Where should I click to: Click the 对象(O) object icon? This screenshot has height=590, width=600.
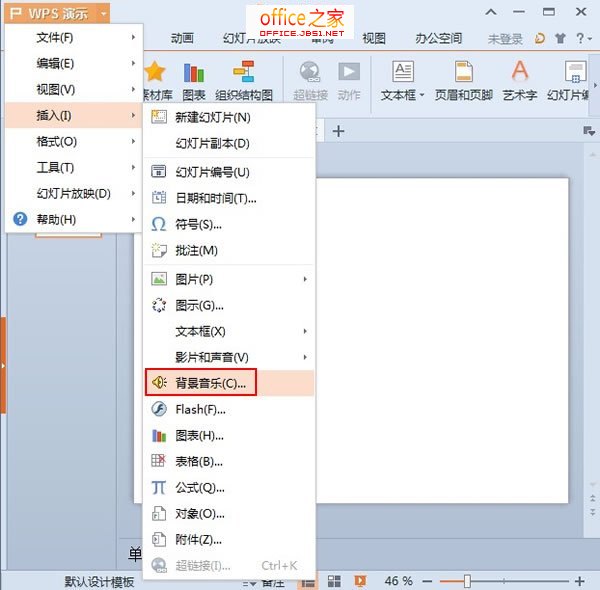point(159,513)
